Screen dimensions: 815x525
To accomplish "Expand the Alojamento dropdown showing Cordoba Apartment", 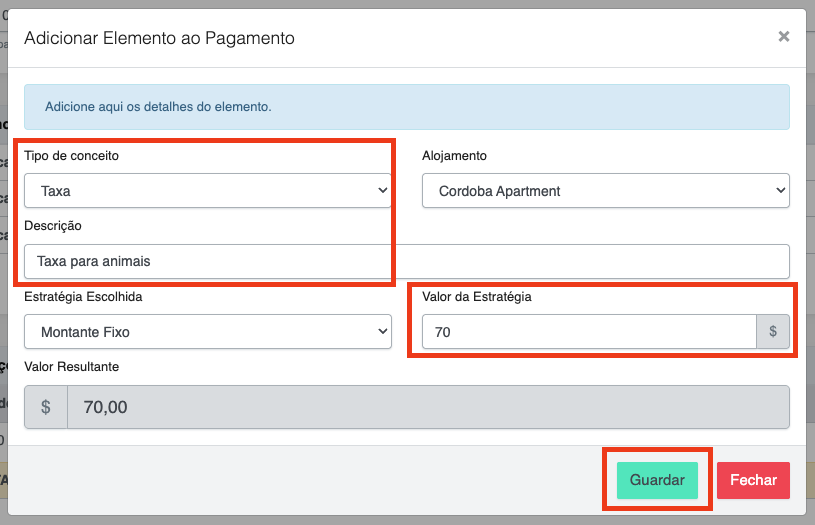I will tap(605, 191).
